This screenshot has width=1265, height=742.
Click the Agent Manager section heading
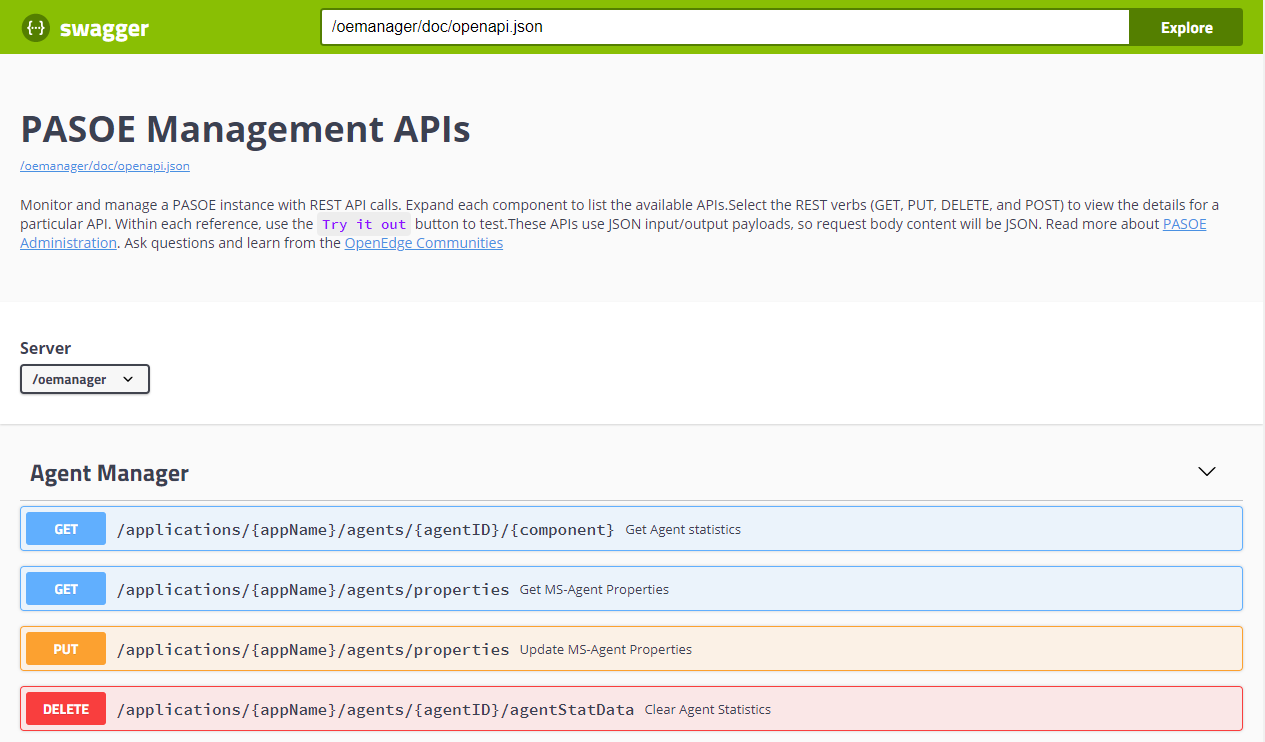pos(109,473)
